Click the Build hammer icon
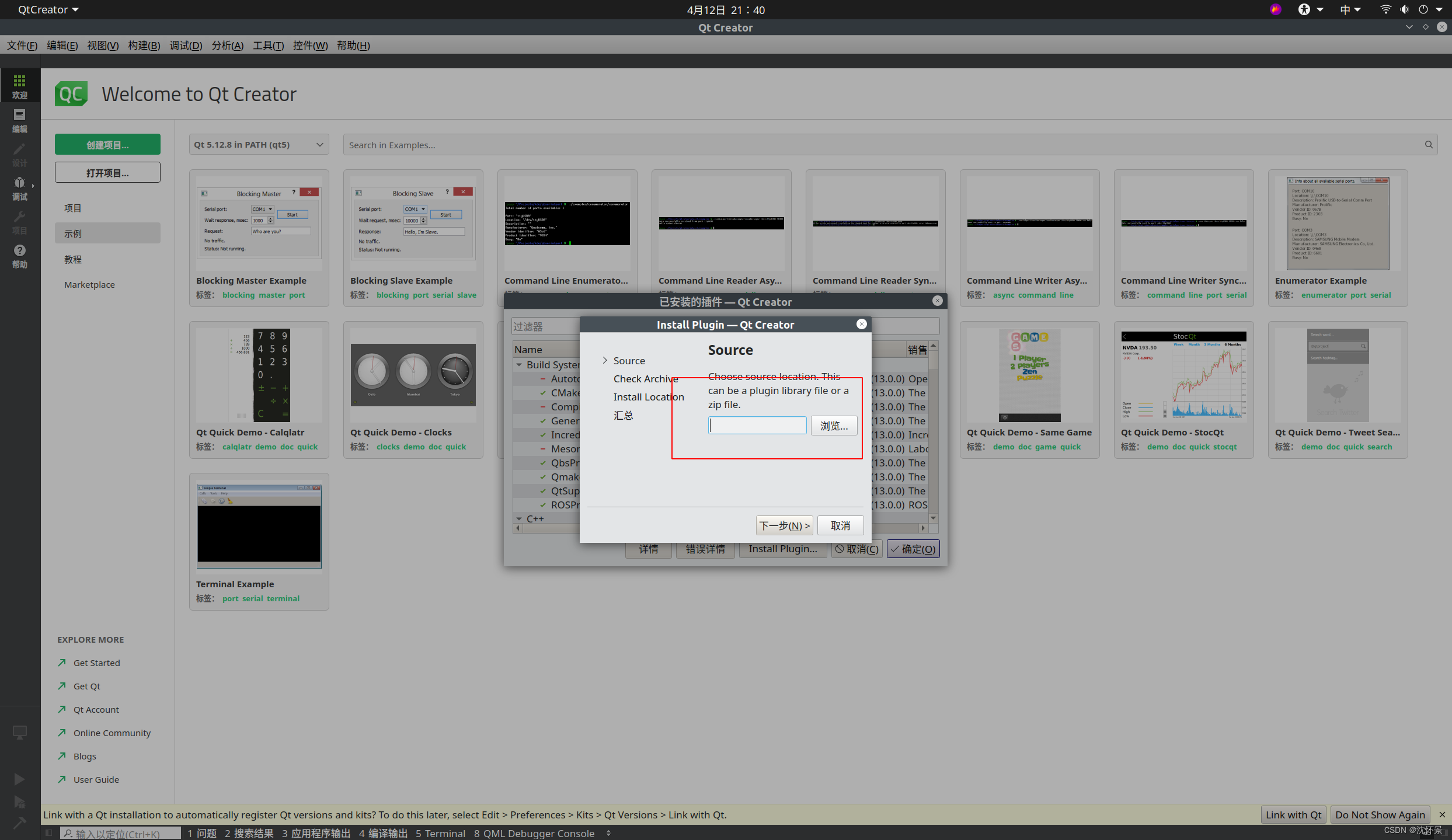 tap(19, 822)
